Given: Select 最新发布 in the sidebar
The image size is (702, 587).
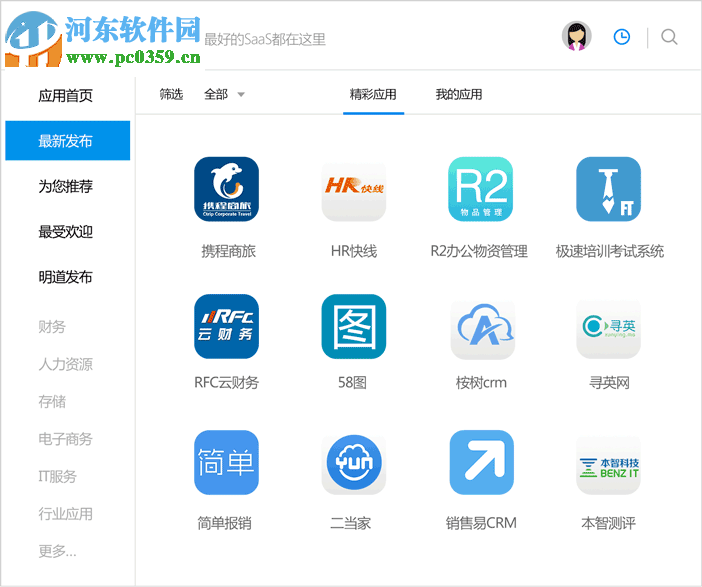Looking at the screenshot, I should tap(68, 141).
